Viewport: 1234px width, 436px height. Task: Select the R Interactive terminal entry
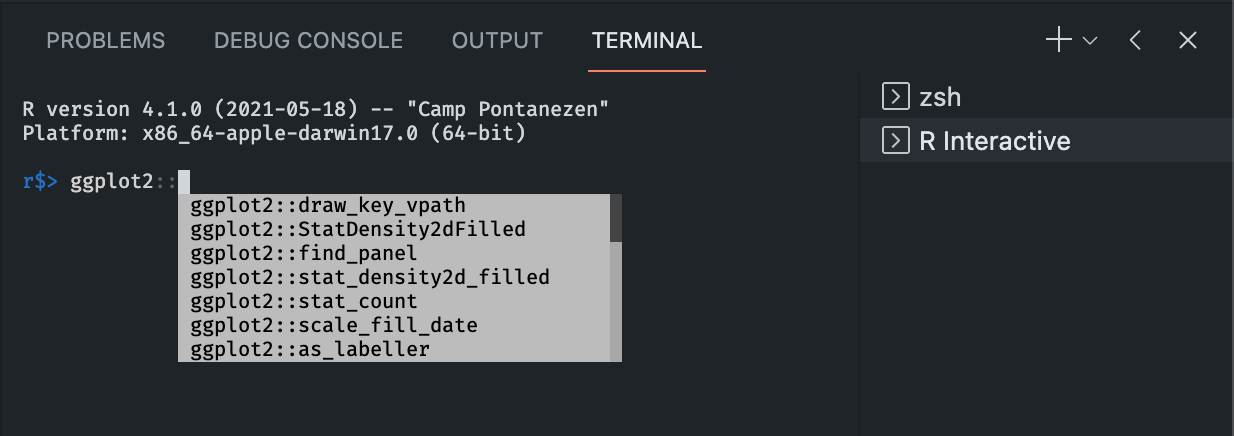point(1047,141)
